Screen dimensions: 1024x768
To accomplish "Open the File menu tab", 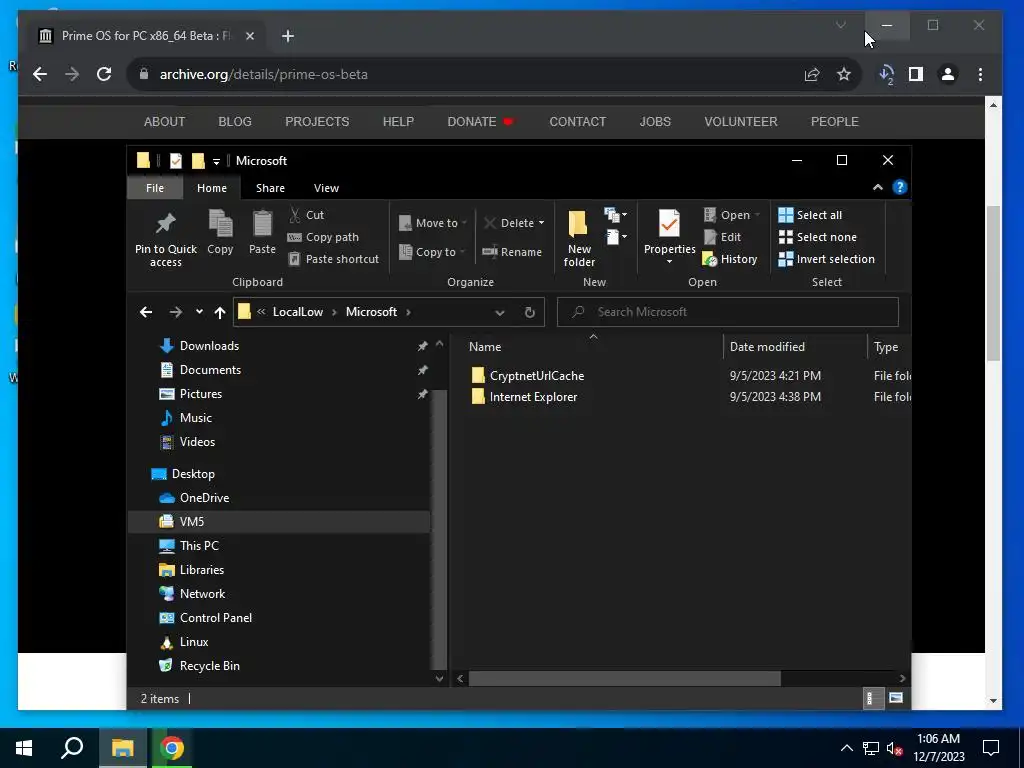I will pyautogui.click(x=155, y=188).
